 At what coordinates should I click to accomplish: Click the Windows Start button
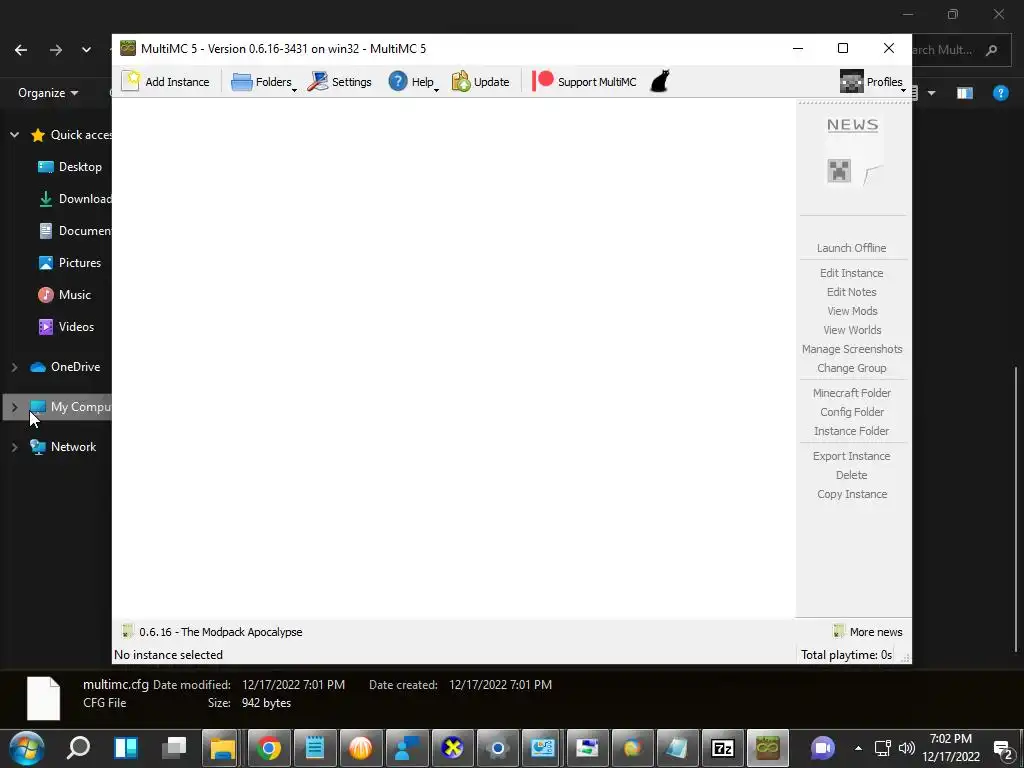[x=27, y=748]
